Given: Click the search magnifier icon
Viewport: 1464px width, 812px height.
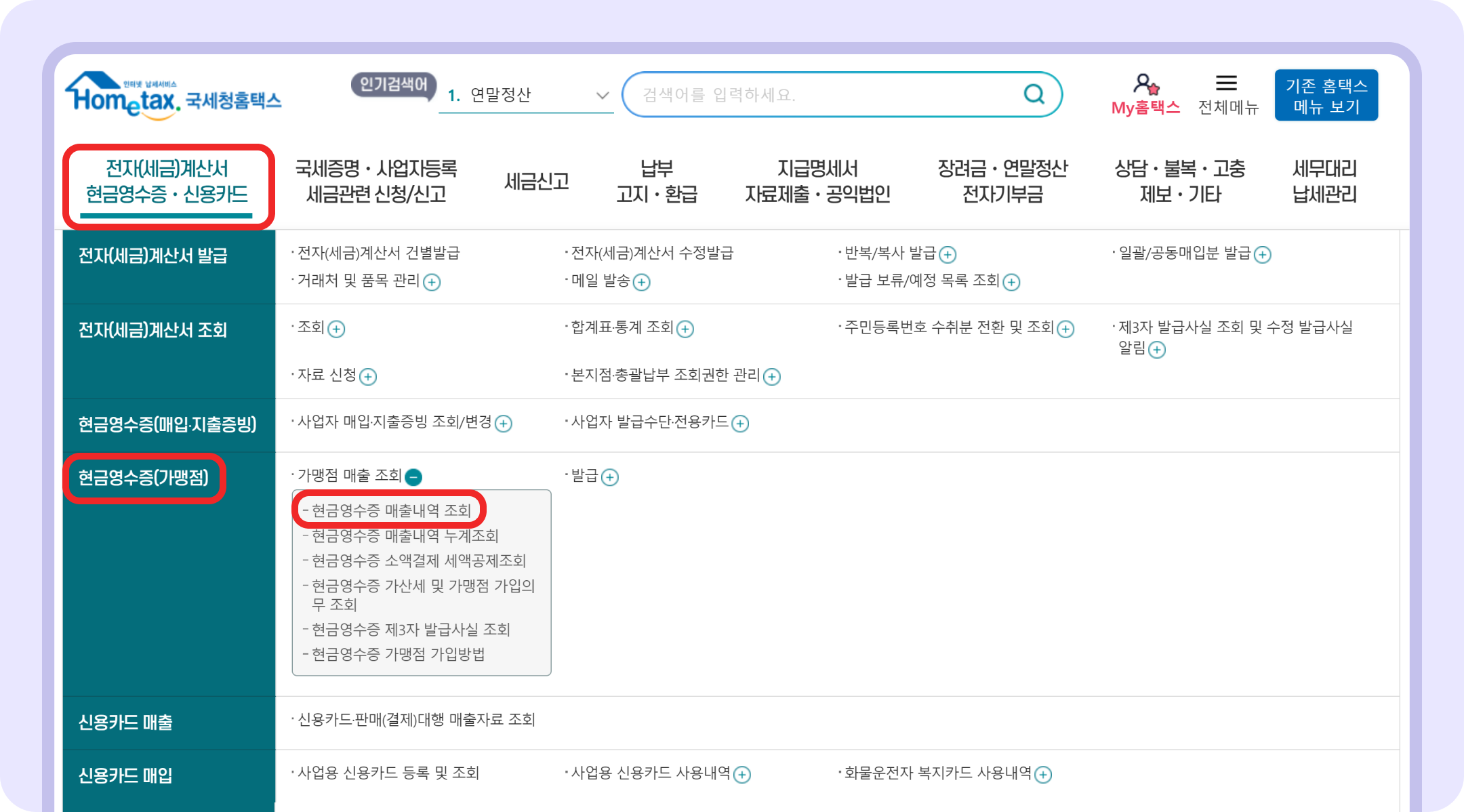Looking at the screenshot, I should [x=1033, y=94].
